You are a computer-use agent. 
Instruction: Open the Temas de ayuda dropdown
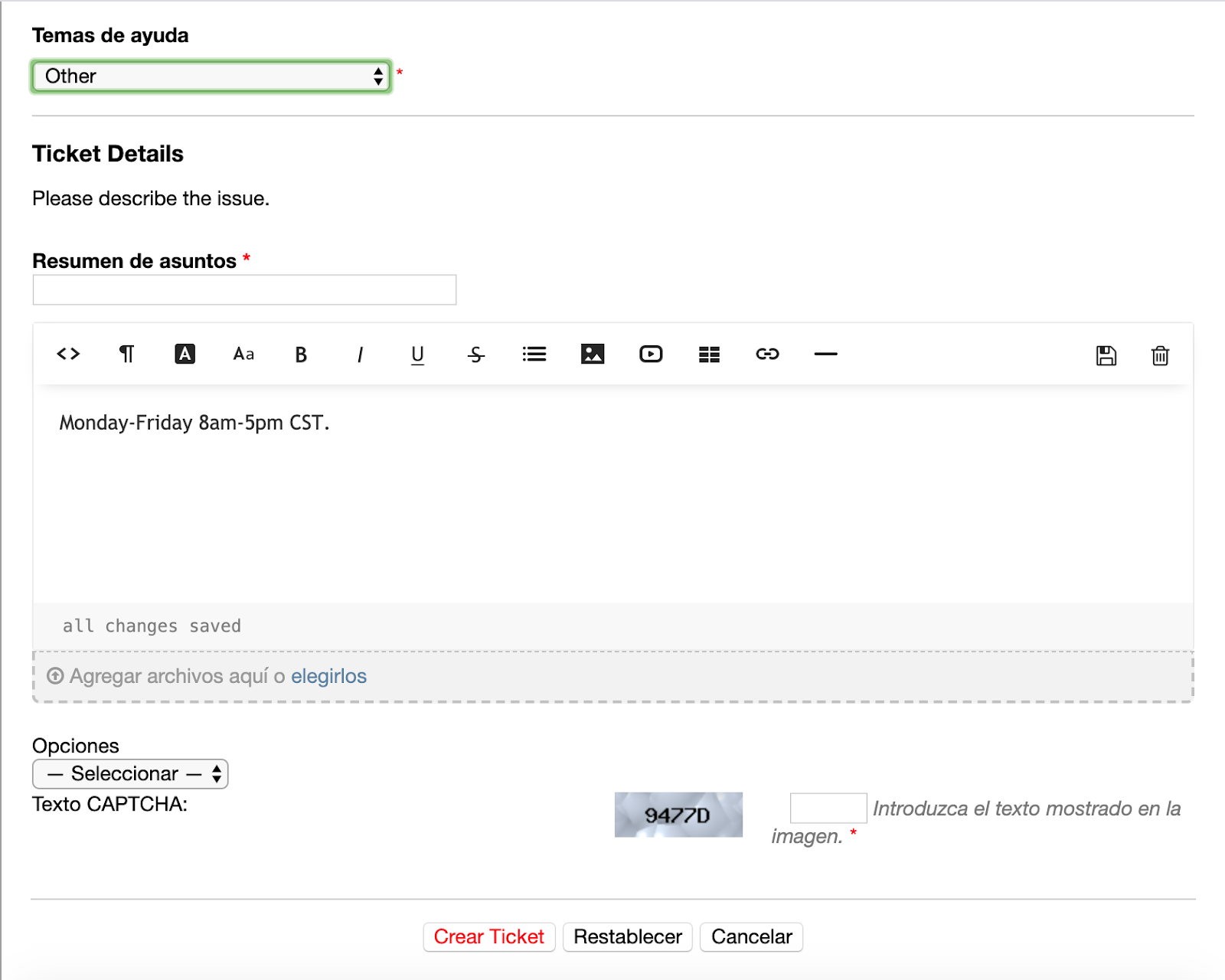pyautogui.click(x=211, y=76)
